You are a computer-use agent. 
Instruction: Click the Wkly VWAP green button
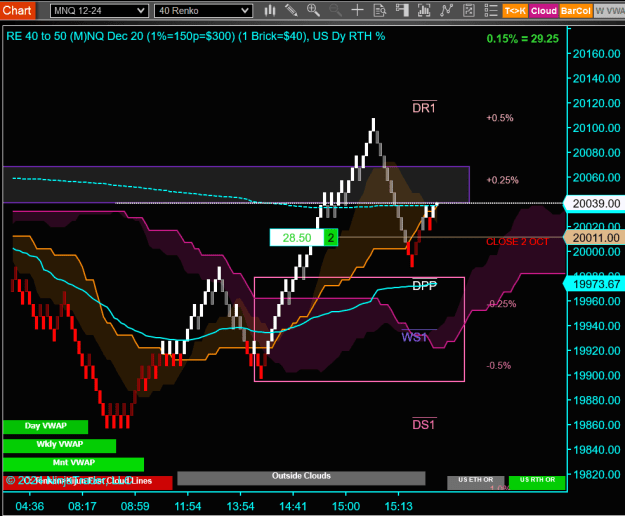(59, 445)
